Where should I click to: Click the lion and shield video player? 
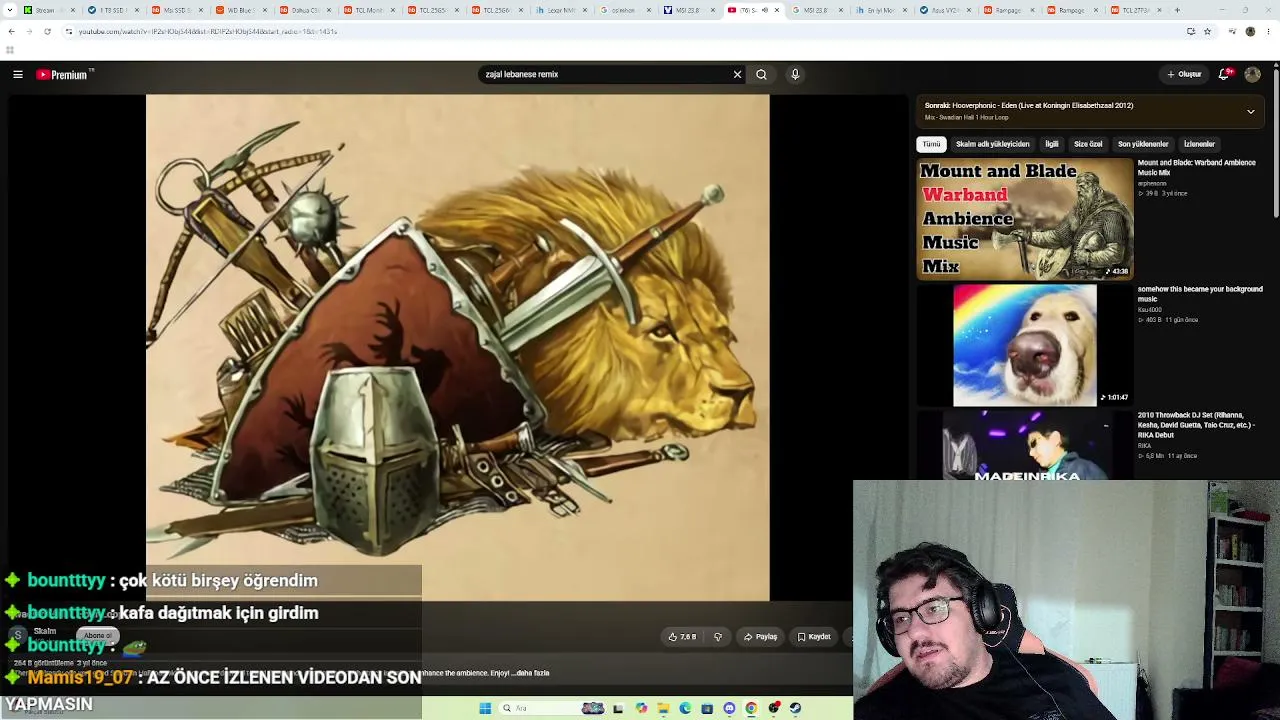point(458,347)
